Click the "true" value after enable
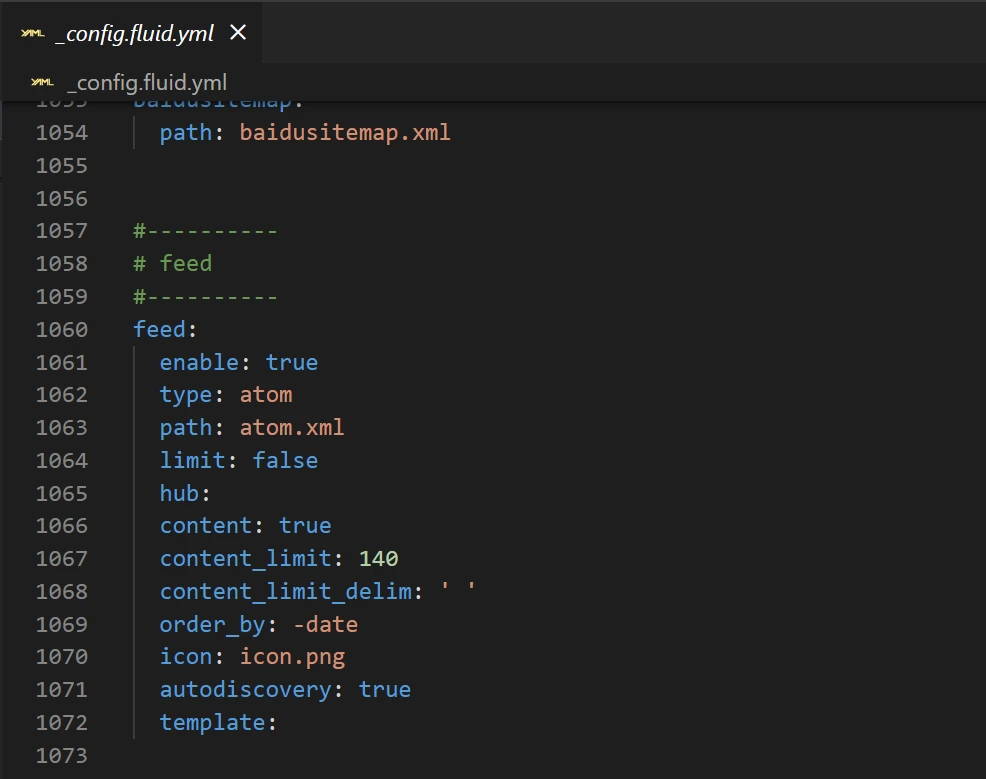The image size is (986, 779). point(292,362)
